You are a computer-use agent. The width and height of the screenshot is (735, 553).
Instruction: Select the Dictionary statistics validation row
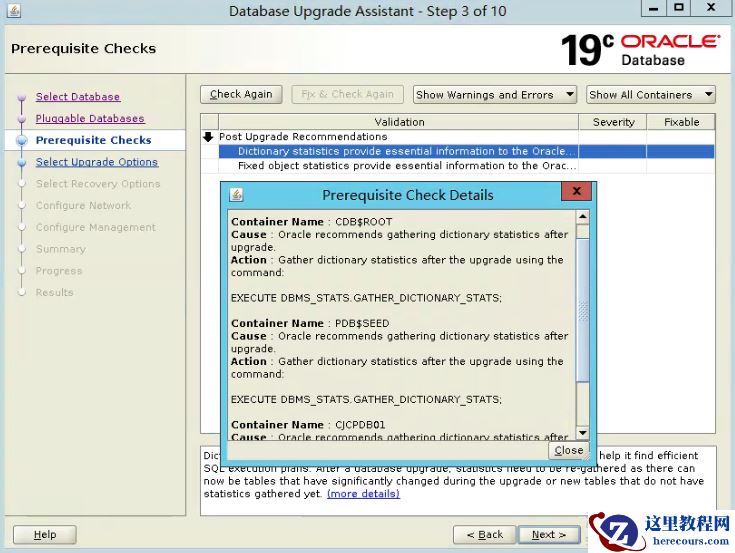point(466,151)
